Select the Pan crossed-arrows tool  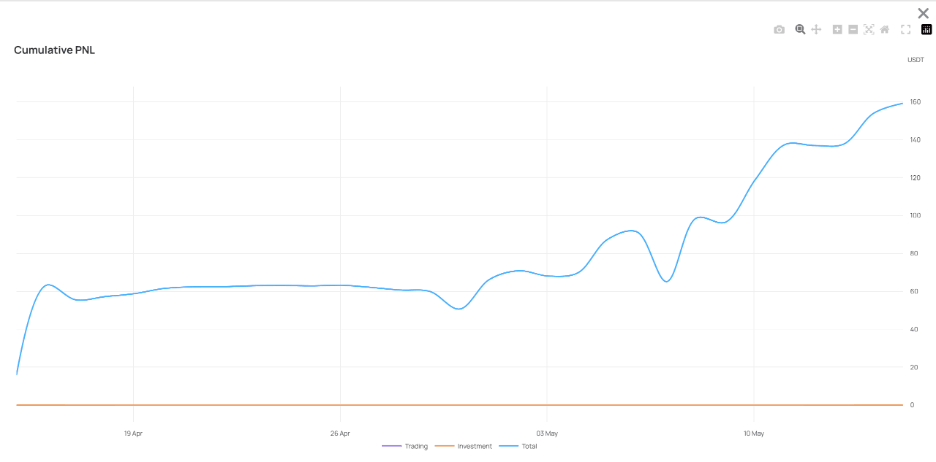816,29
